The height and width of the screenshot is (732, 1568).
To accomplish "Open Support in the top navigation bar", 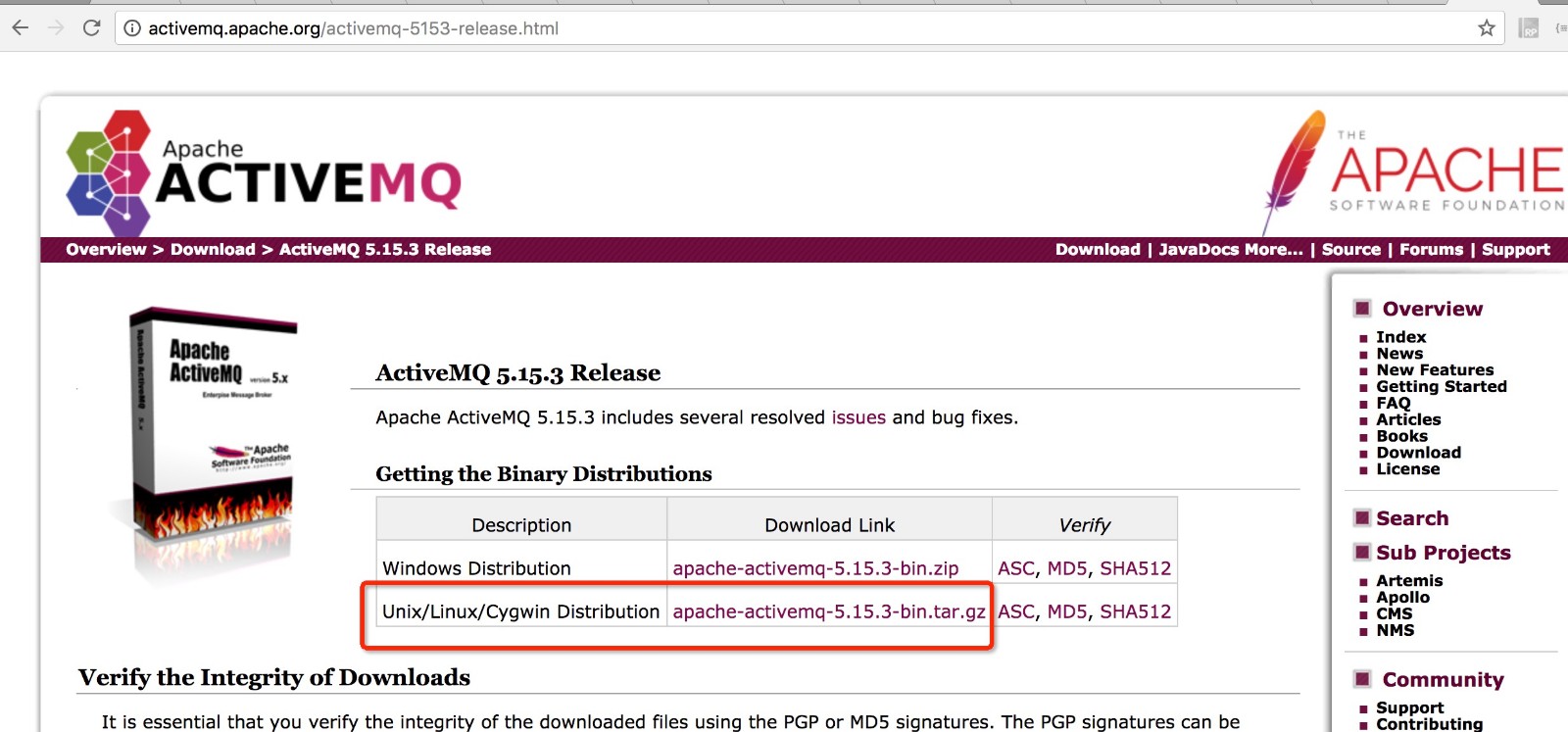I will pyautogui.click(x=1516, y=249).
